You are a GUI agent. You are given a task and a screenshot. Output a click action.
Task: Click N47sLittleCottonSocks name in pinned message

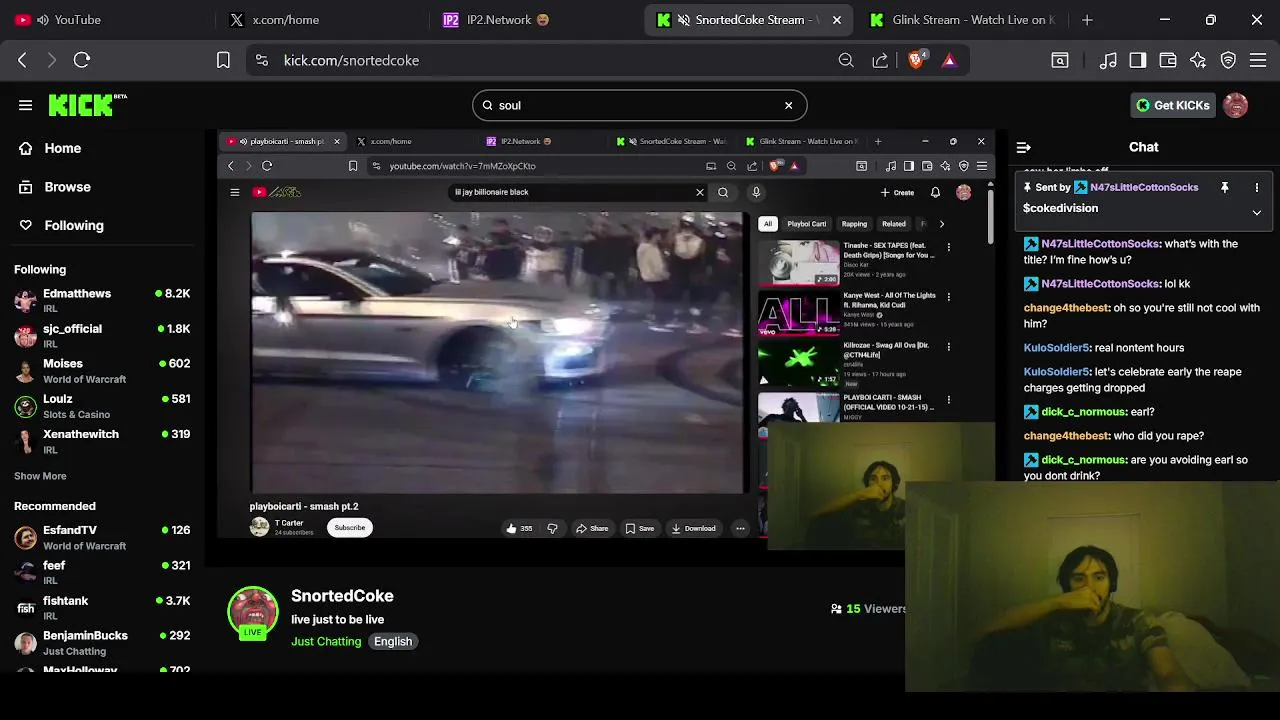[1144, 187]
